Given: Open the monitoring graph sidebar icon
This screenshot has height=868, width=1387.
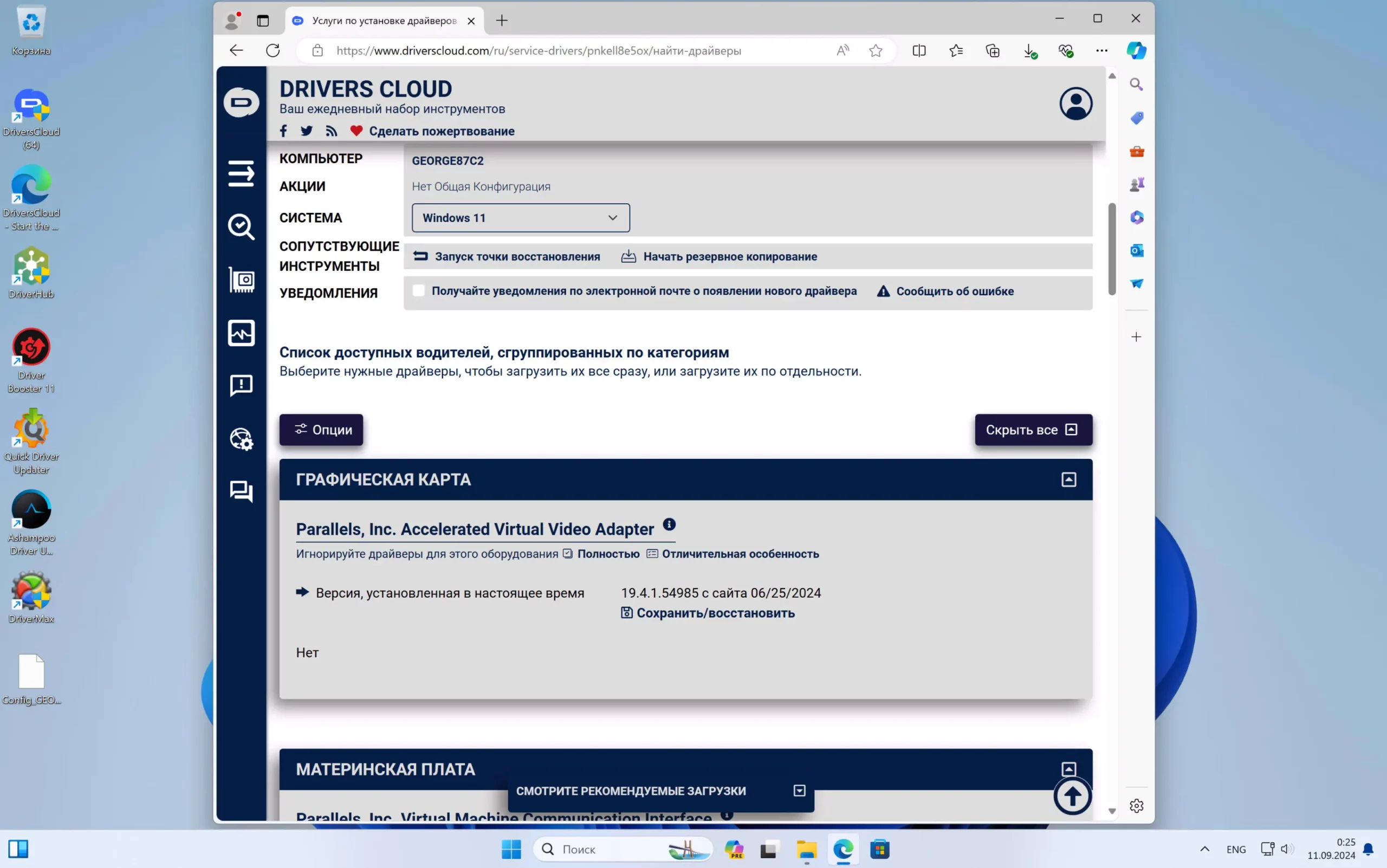Looking at the screenshot, I should tap(241, 333).
